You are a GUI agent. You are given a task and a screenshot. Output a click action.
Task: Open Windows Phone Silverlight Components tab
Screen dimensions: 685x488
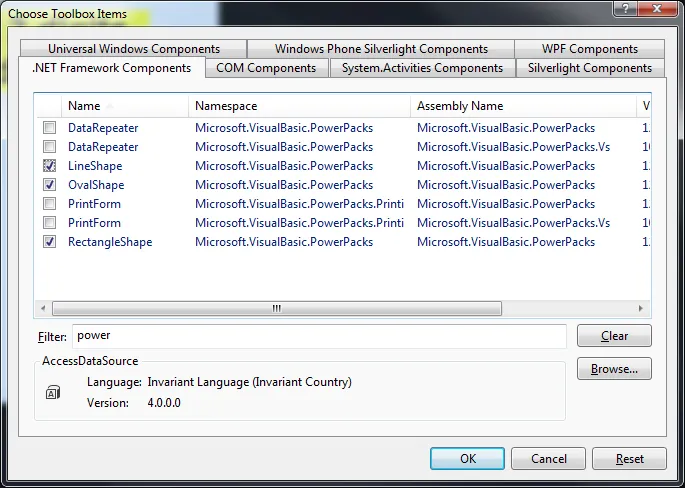381,48
